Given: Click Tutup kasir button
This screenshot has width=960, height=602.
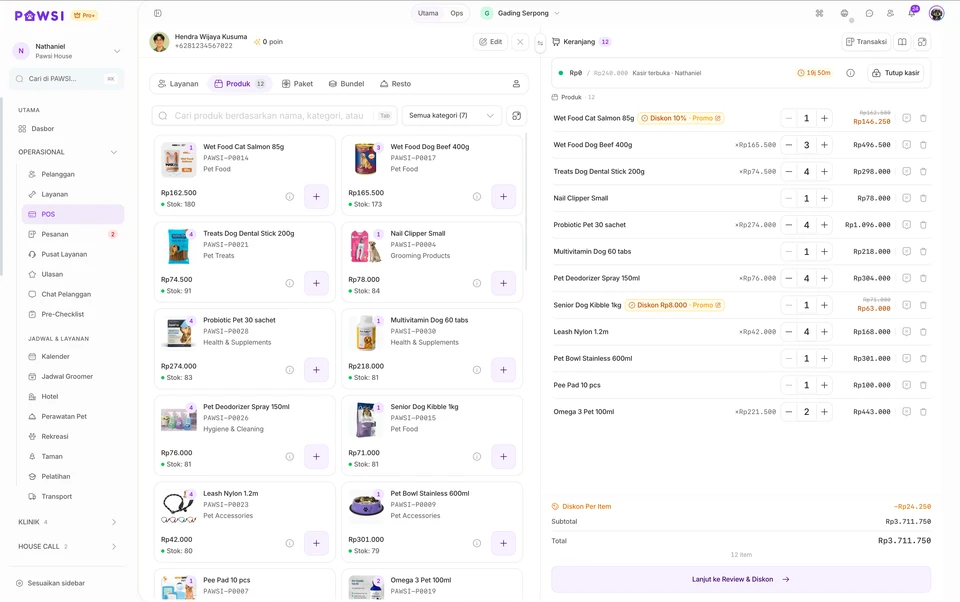Looking at the screenshot, I should [896, 73].
